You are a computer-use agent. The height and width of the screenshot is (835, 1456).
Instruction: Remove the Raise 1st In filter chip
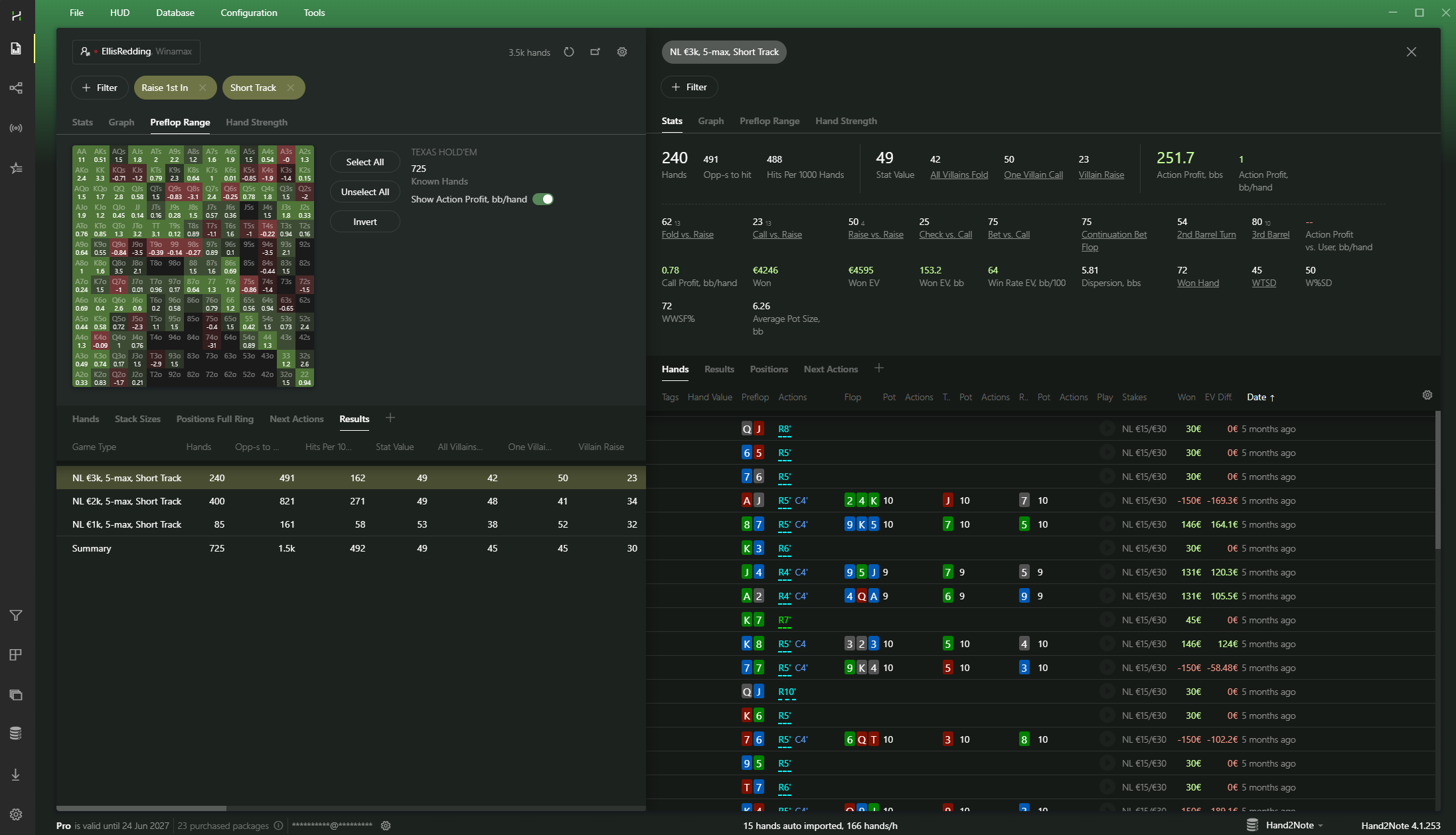tap(202, 88)
